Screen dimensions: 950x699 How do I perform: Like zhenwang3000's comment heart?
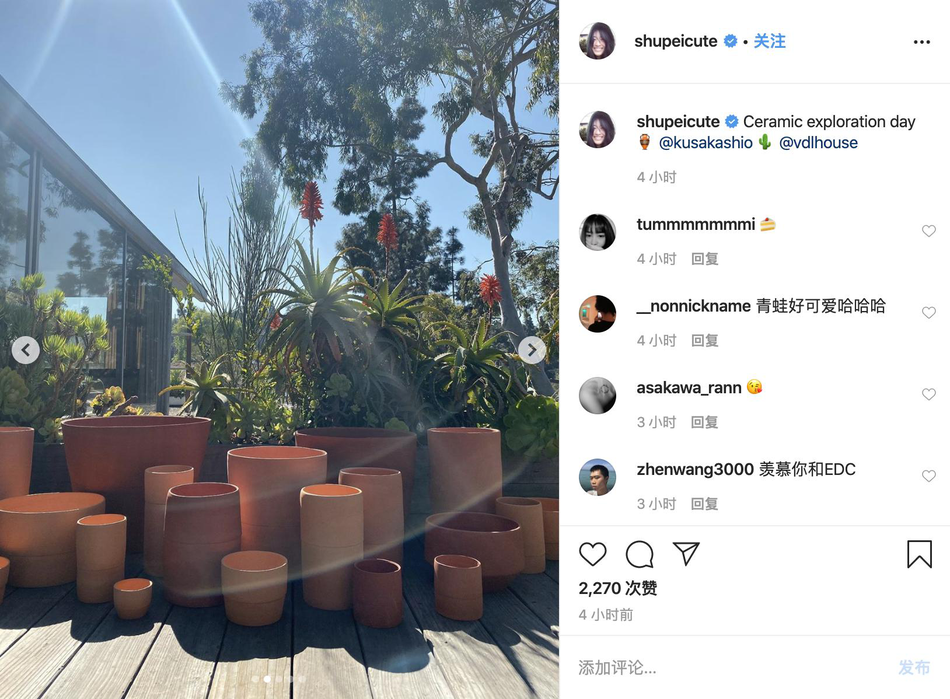coord(929,476)
